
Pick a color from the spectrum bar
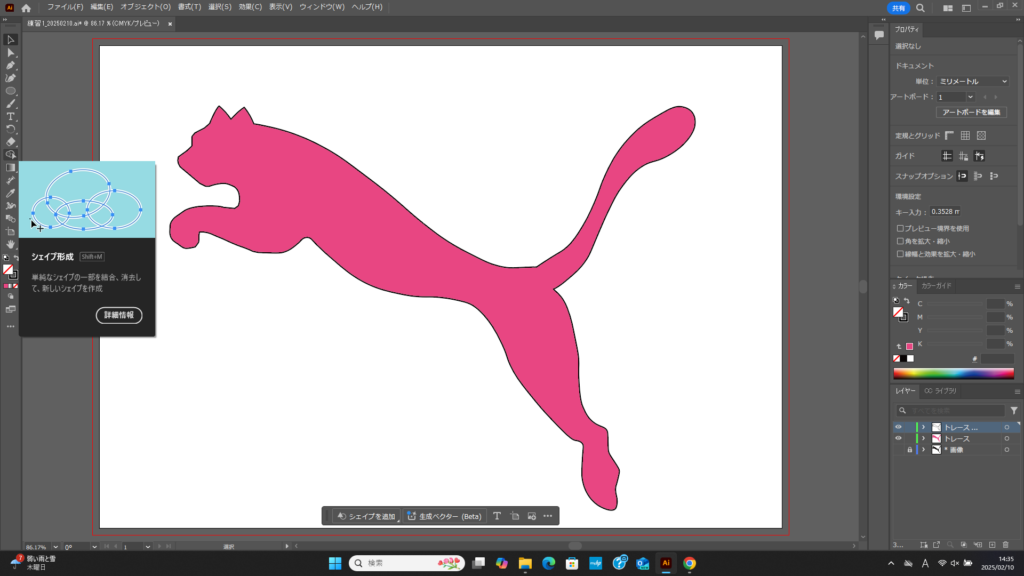(x=952, y=374)
